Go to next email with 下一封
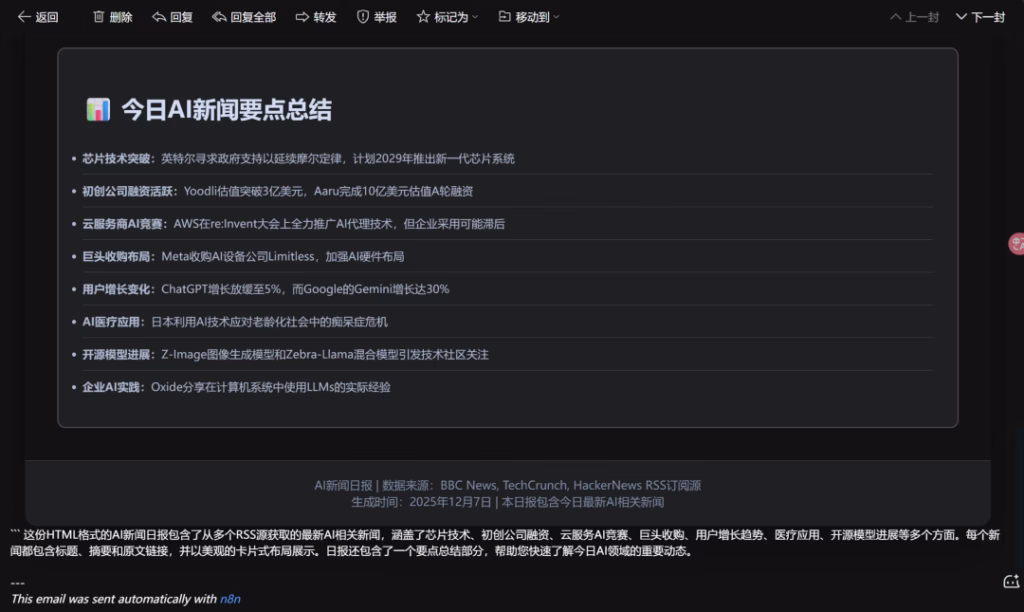Viewport: 1024px width, 612px height. pos(980,17)
